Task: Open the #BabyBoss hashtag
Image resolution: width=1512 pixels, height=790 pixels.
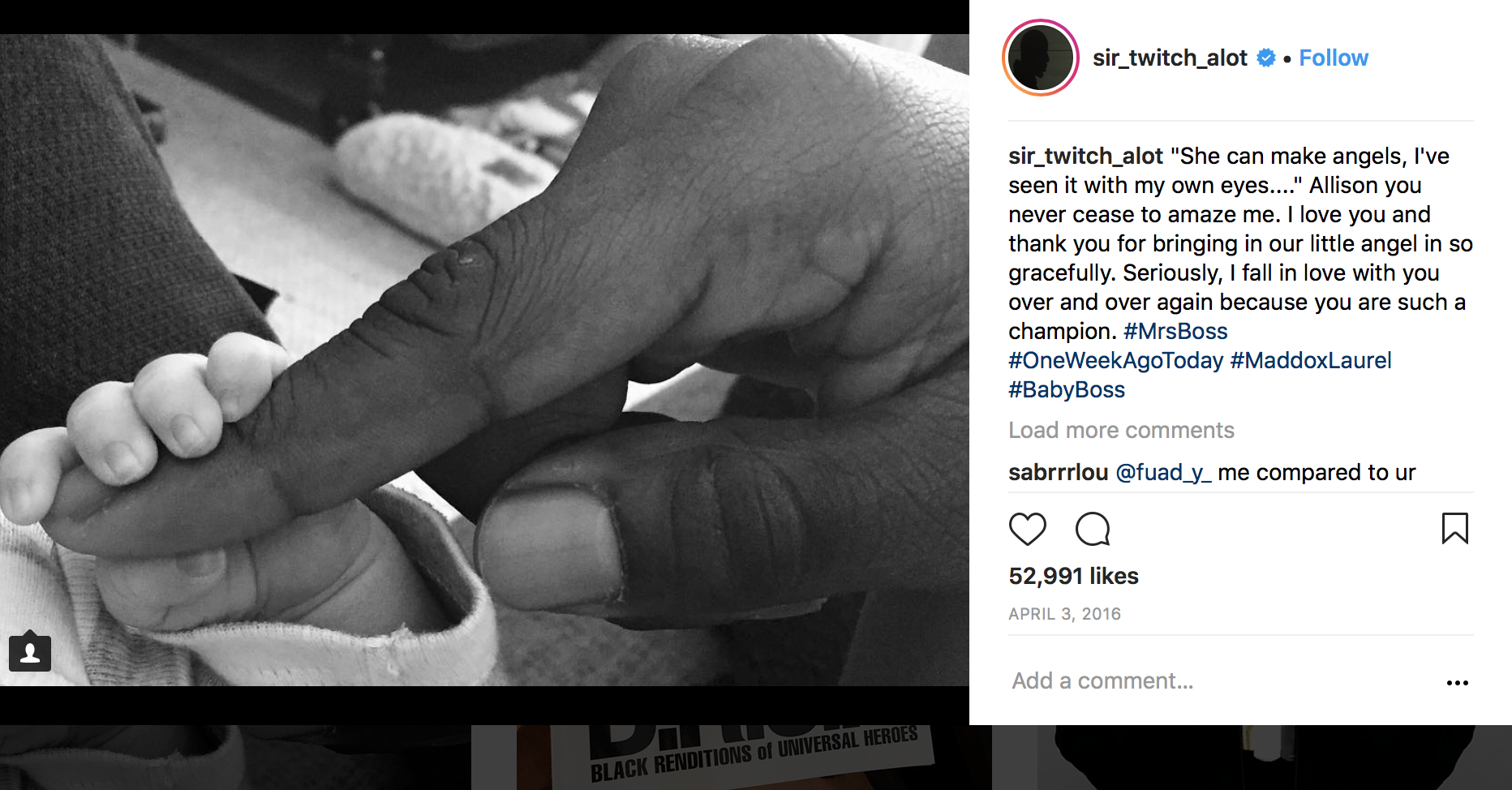Action: (x=1067, y=389)
